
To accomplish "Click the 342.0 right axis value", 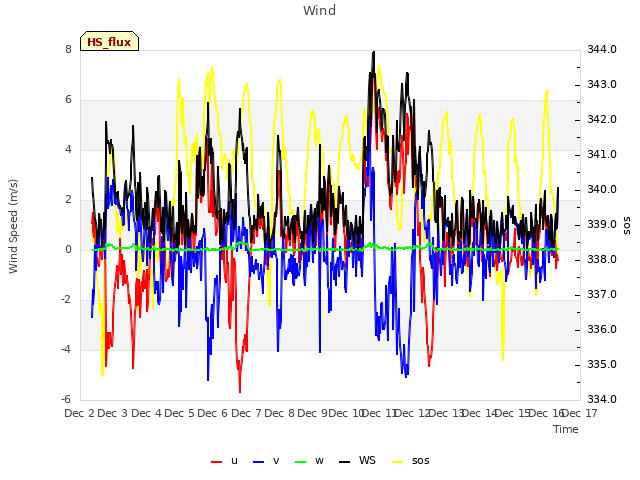I will [602, 120].
